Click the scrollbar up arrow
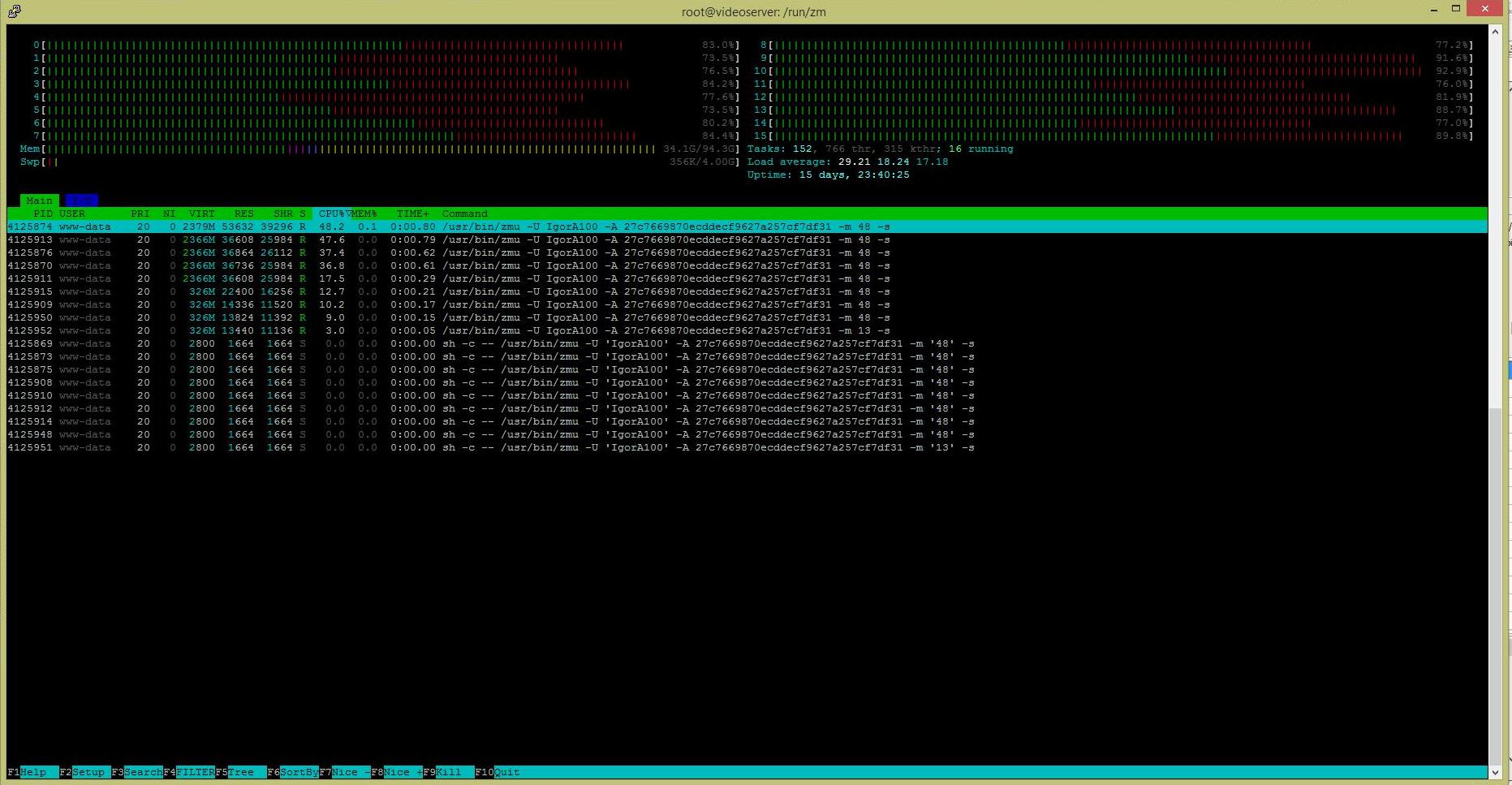This screenshot has height=785, width=1512. [x=1495, y=31]
